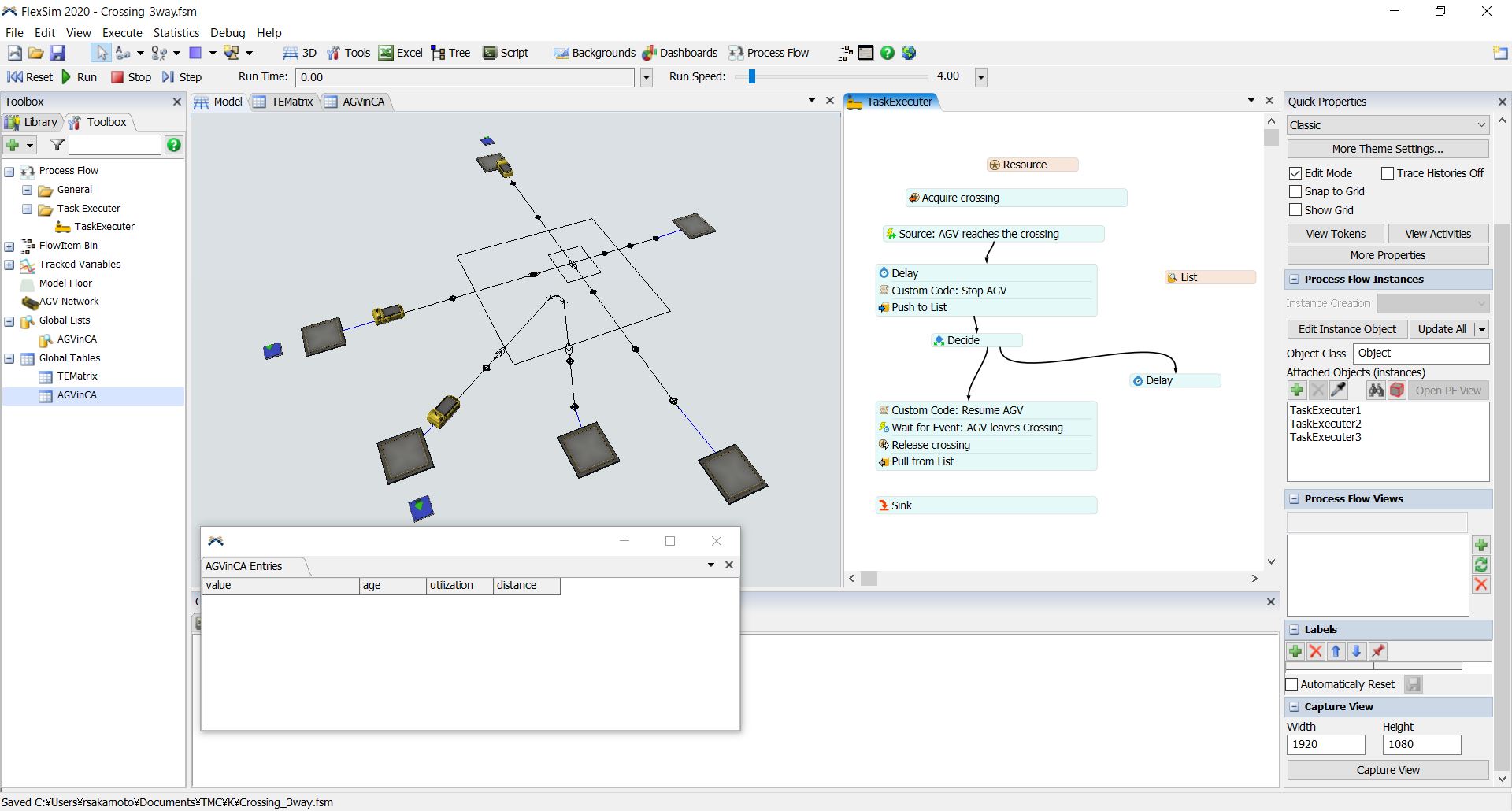The image size is (1512, 811).
Task: Enable Snap to Grid
Action: tap(1295, 191)
